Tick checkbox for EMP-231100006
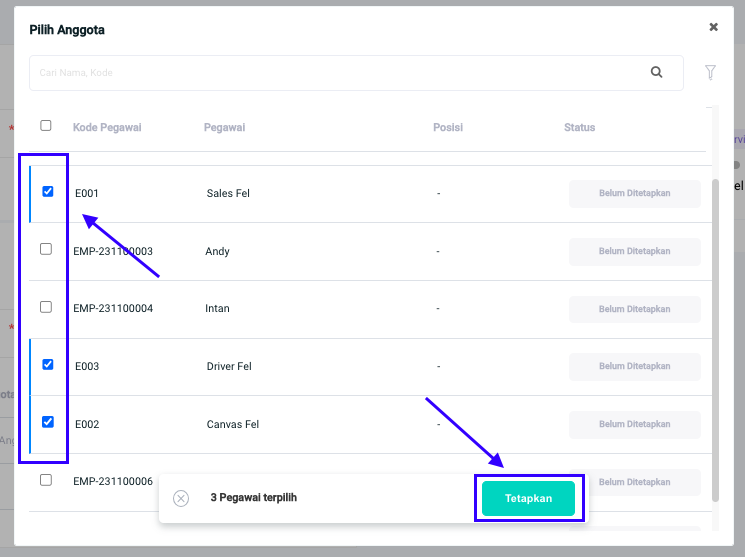This screenshot has width=745, height=557. tap(46, 480)
